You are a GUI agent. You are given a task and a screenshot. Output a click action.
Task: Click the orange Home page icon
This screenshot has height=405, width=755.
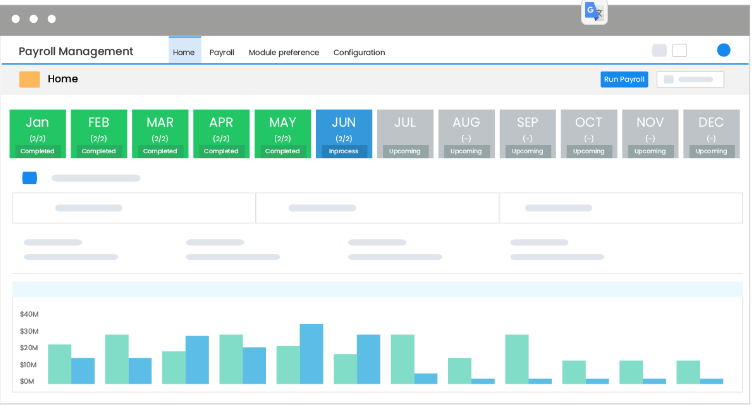(29, 79)
